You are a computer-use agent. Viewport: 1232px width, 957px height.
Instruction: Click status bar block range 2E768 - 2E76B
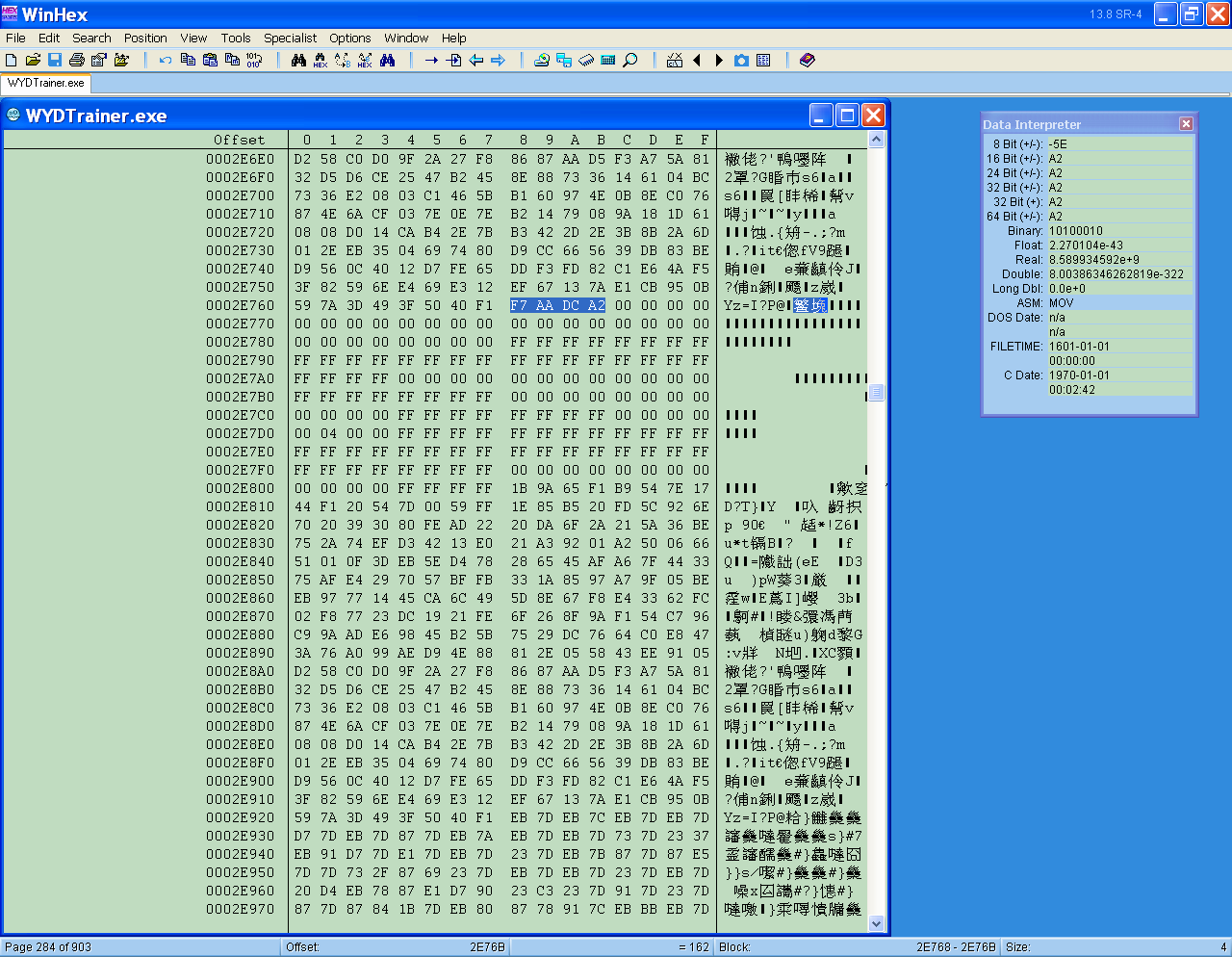(x=956, y=947)
